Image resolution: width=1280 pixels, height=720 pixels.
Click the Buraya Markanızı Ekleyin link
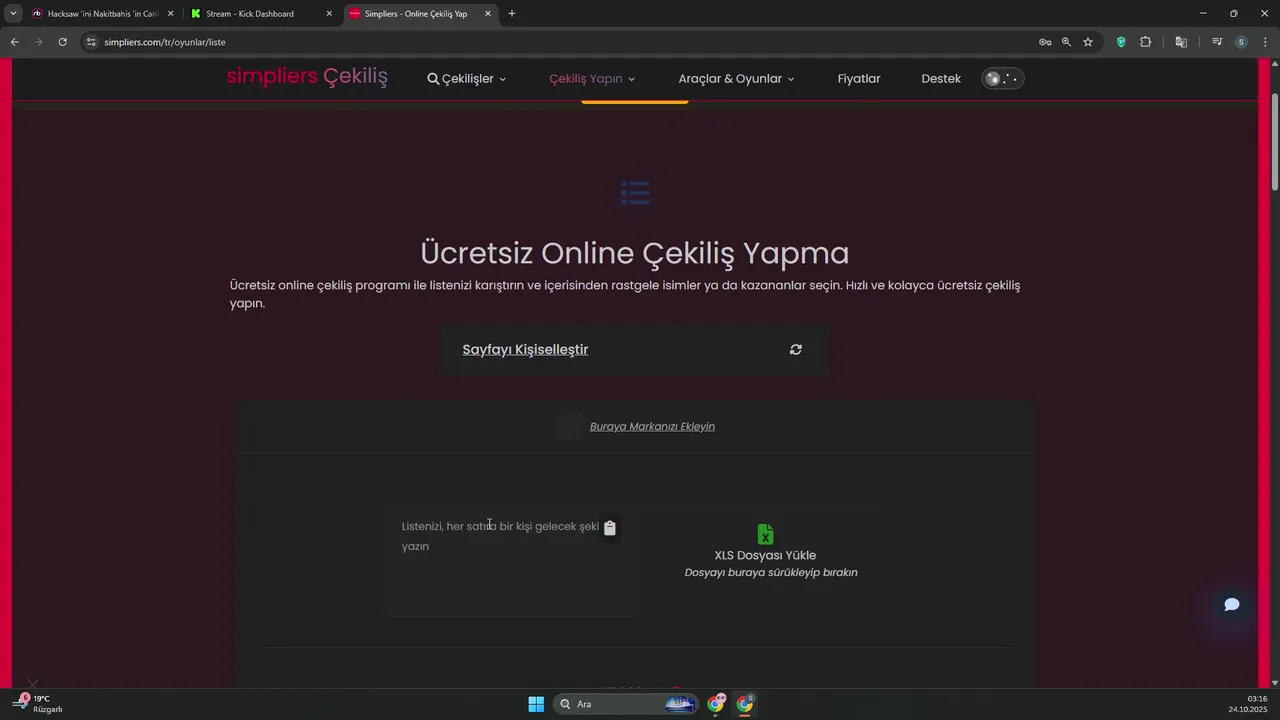click(x=652, y=426)
